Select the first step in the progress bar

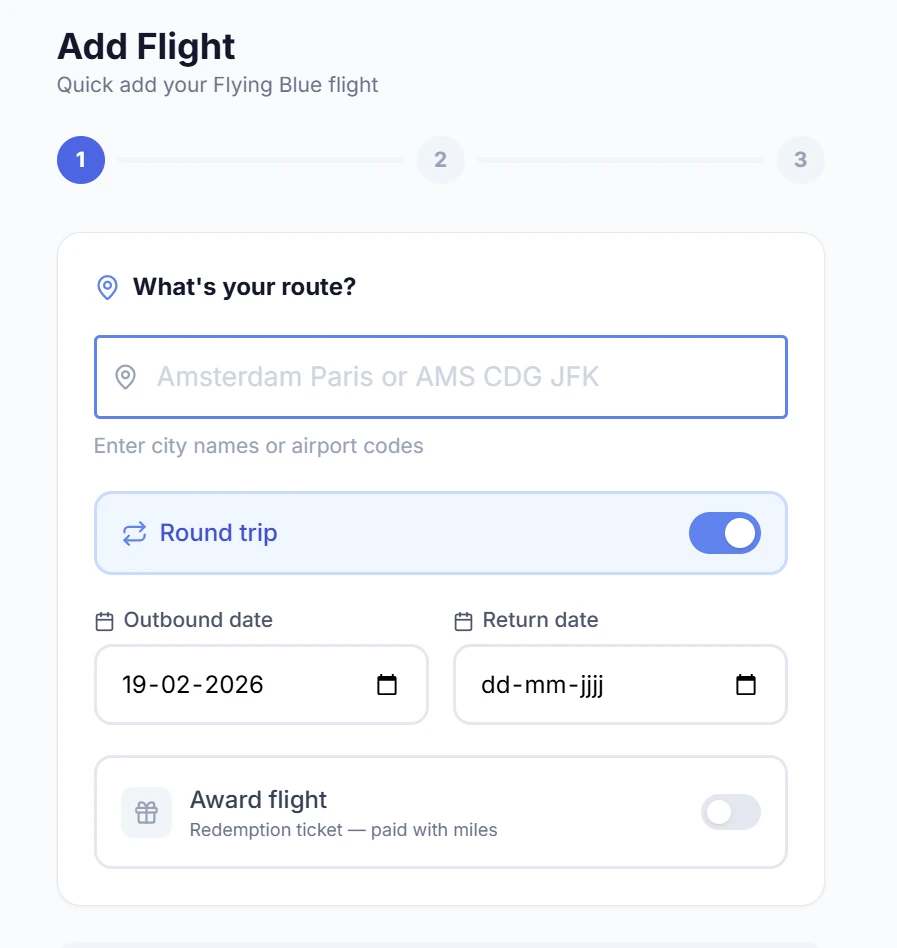pyautogui.click(x=81, y=160)
